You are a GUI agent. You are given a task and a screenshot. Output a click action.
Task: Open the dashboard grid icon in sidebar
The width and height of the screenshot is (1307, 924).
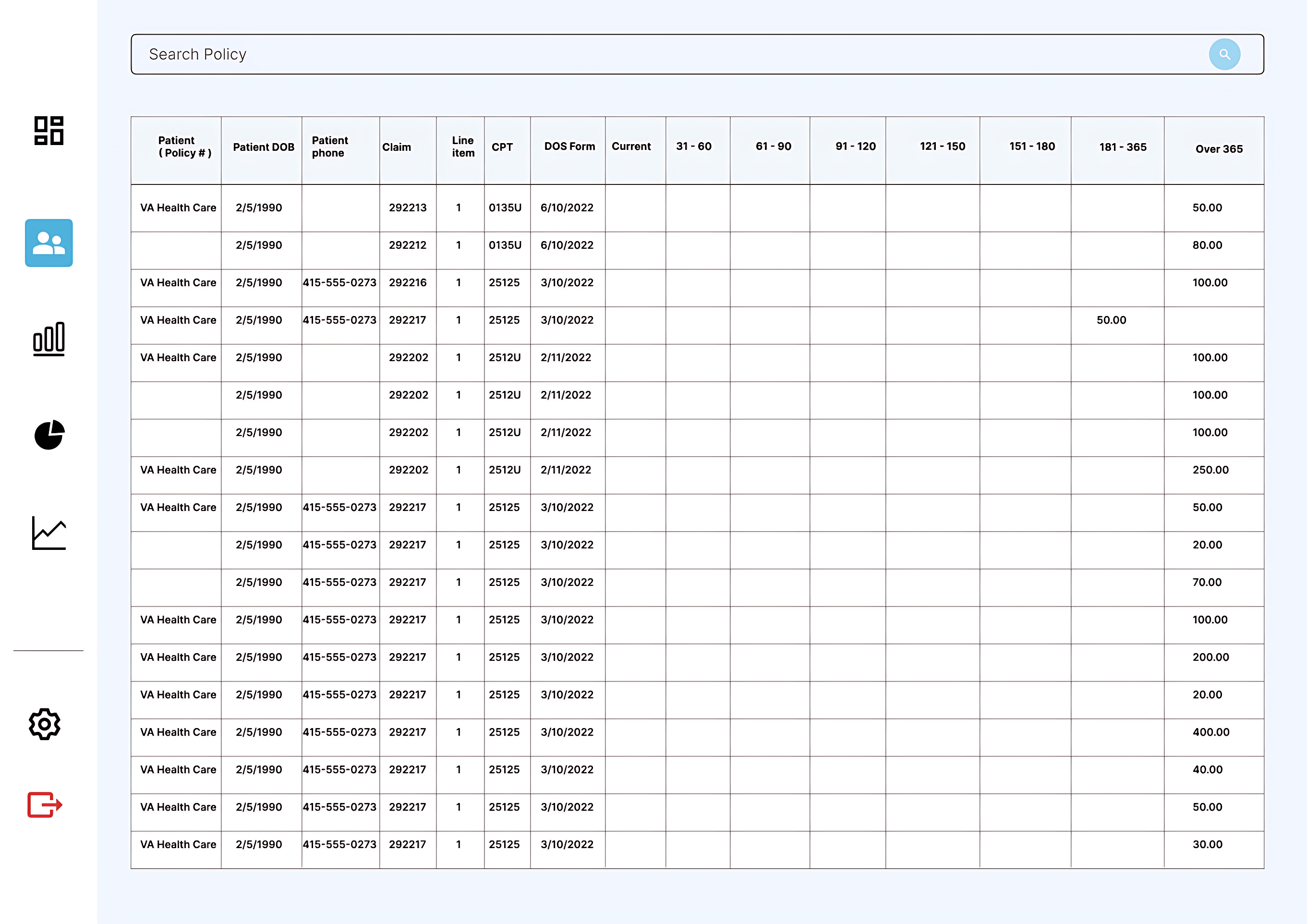point(48,131)
